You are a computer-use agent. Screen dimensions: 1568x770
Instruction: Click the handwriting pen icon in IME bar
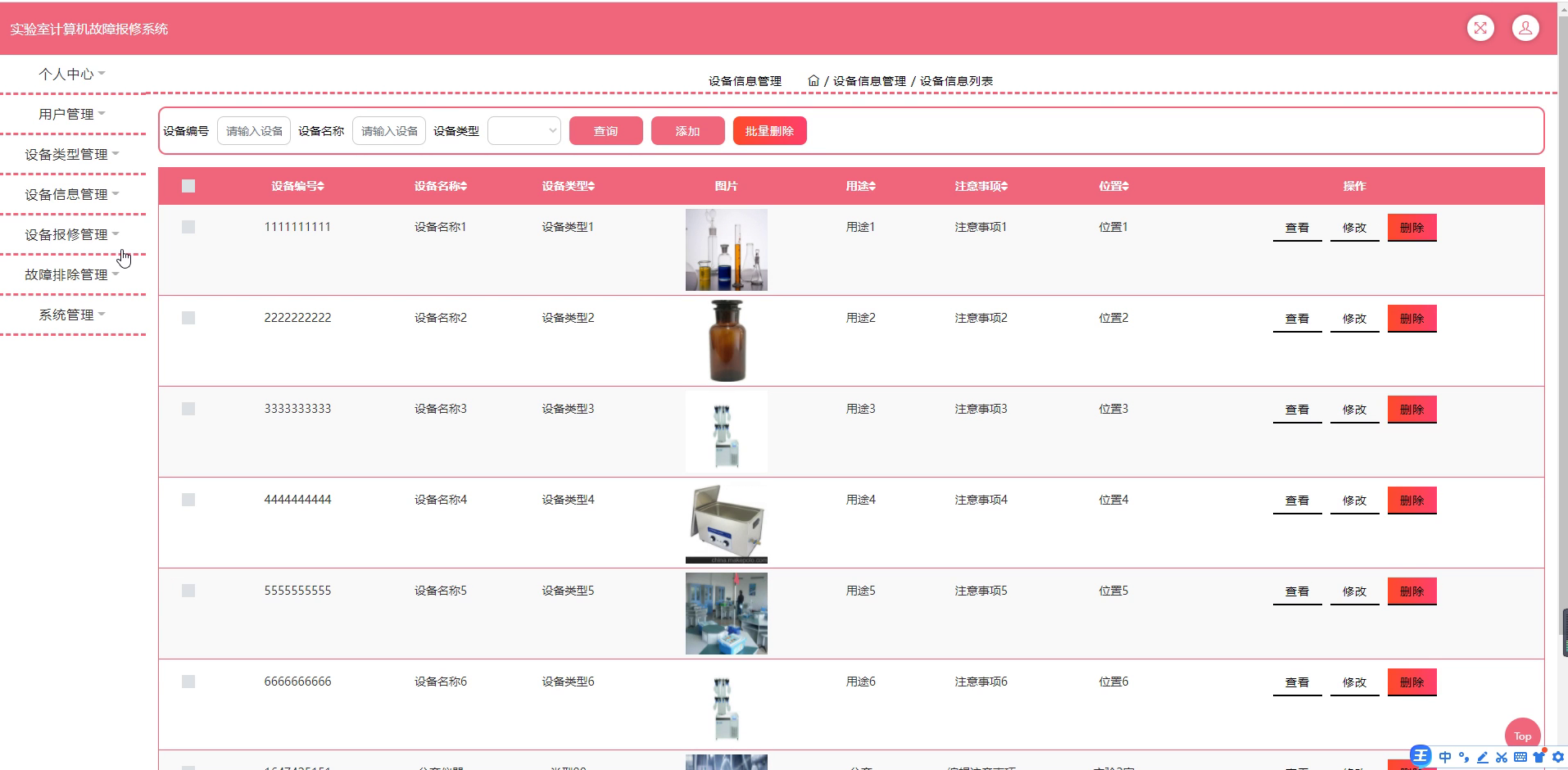pyautogui.click(x=1483, y=757)
